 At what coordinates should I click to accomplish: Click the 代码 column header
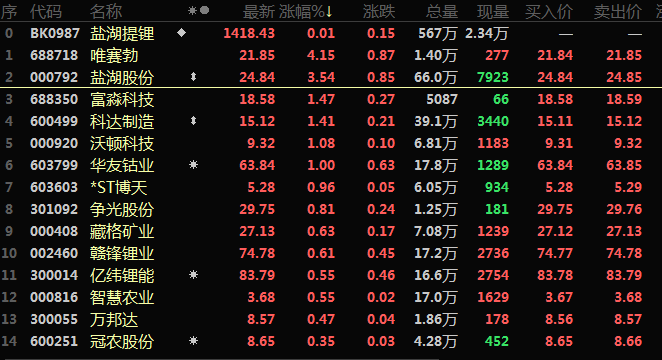(x=46, y=11)
